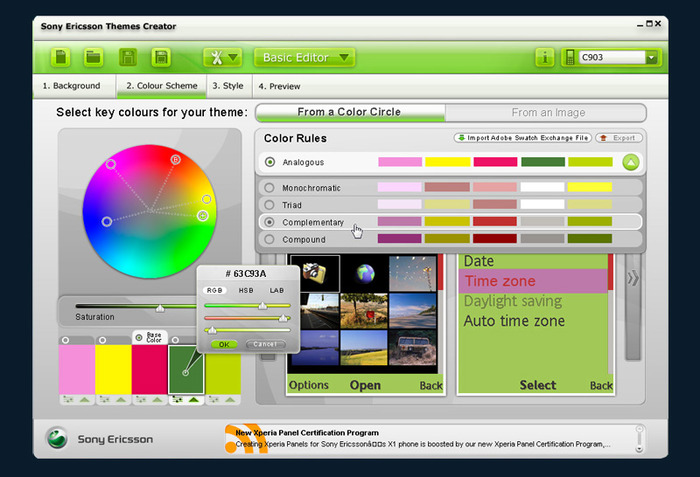The height and width of the screenshot is (477, 700).
Task: Switch to From an Image tab
Action: point(548,113)
